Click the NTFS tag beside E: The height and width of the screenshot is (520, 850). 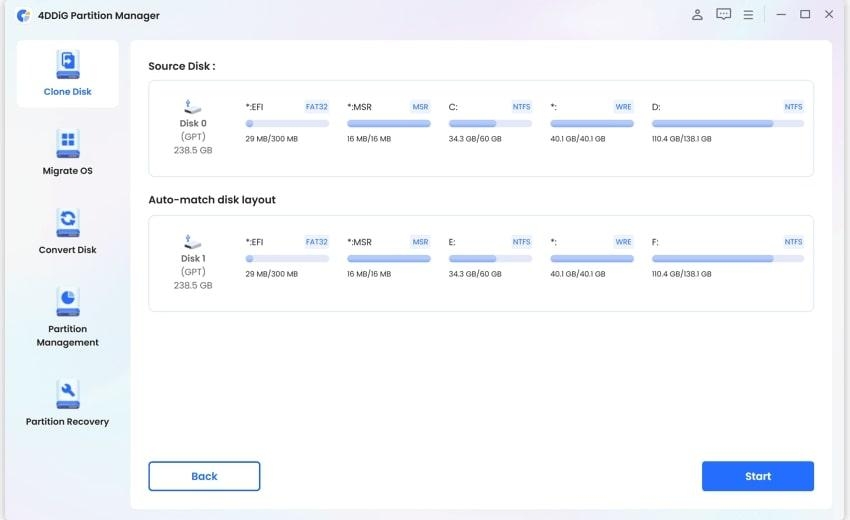[521, 242]
